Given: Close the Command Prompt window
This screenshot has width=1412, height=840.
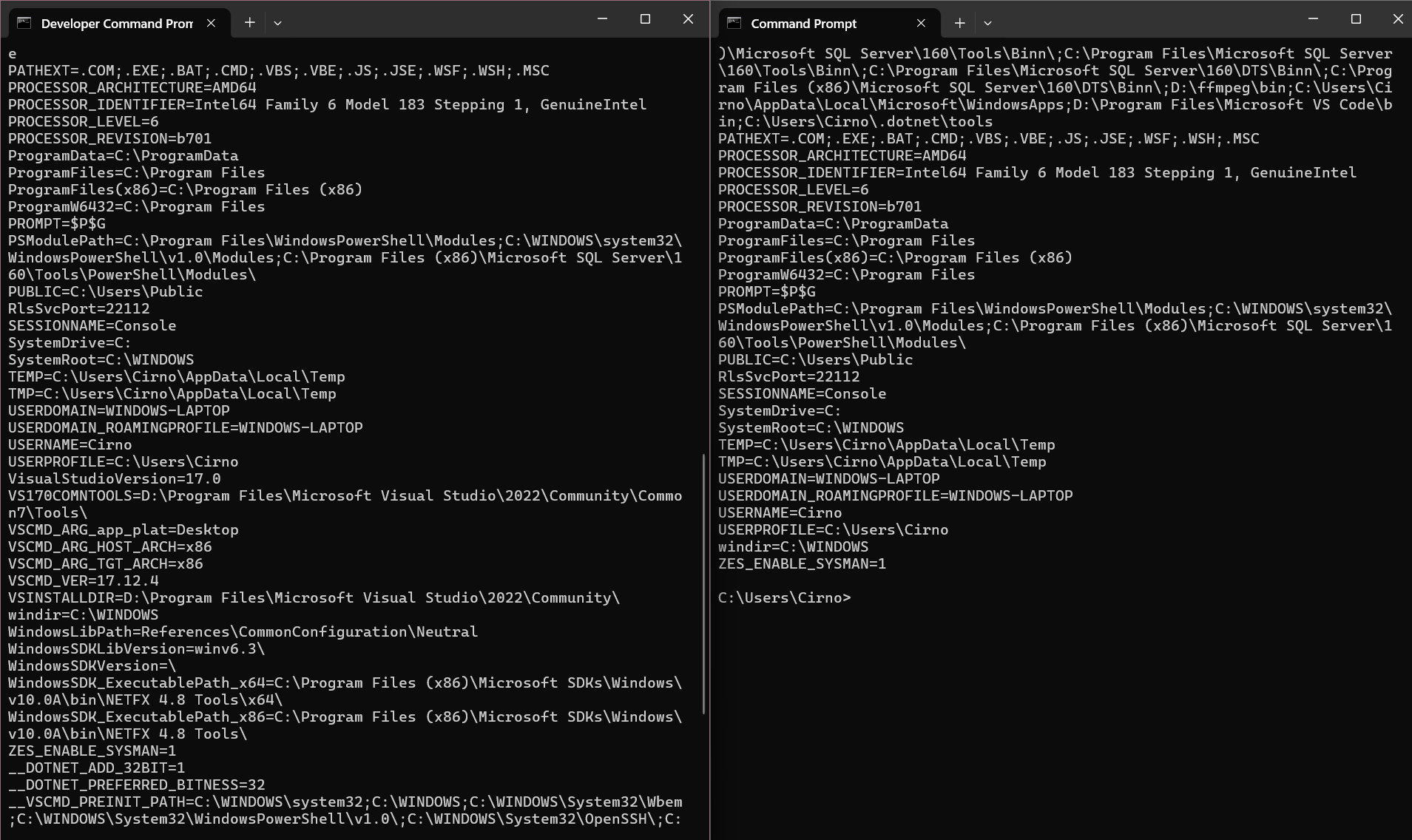Looking at the screenshot, I should [x=1396, y=19].
